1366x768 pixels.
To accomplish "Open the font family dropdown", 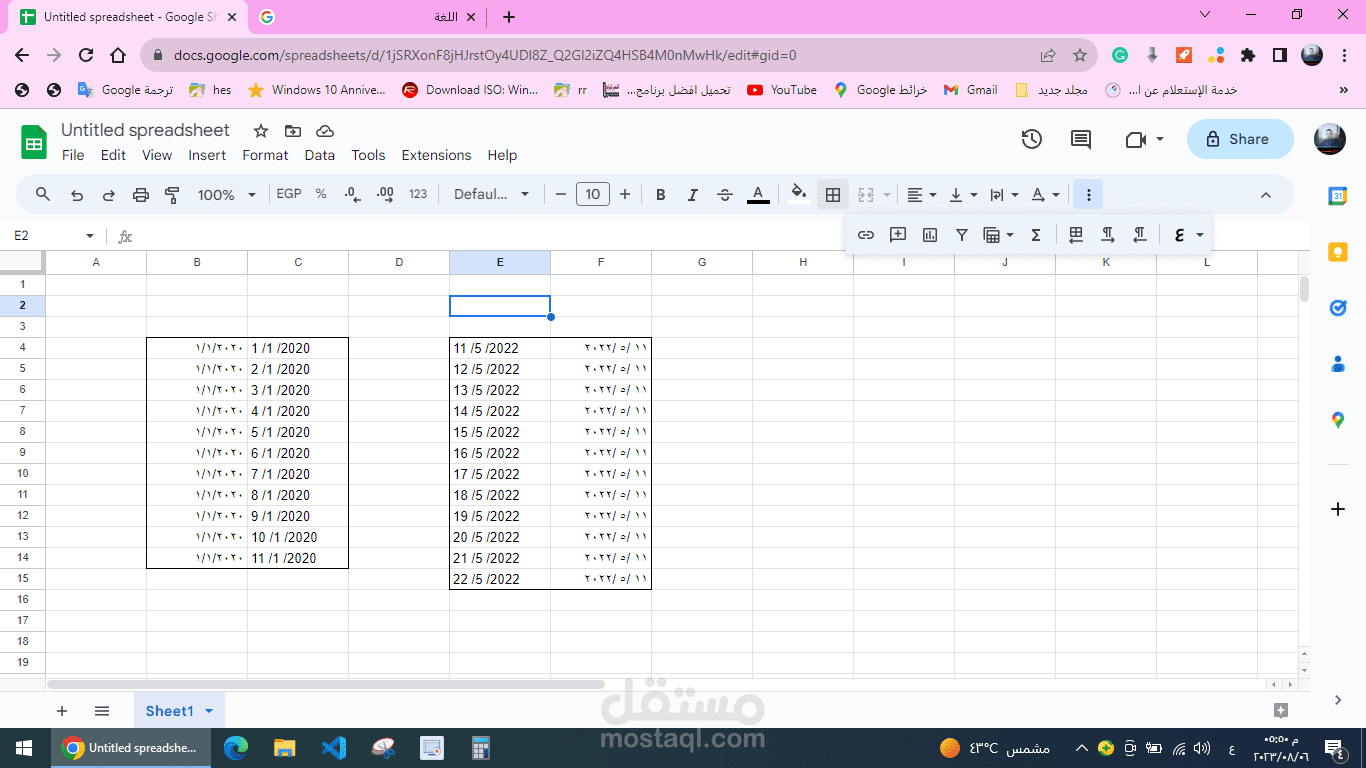I will pos(492,194).
